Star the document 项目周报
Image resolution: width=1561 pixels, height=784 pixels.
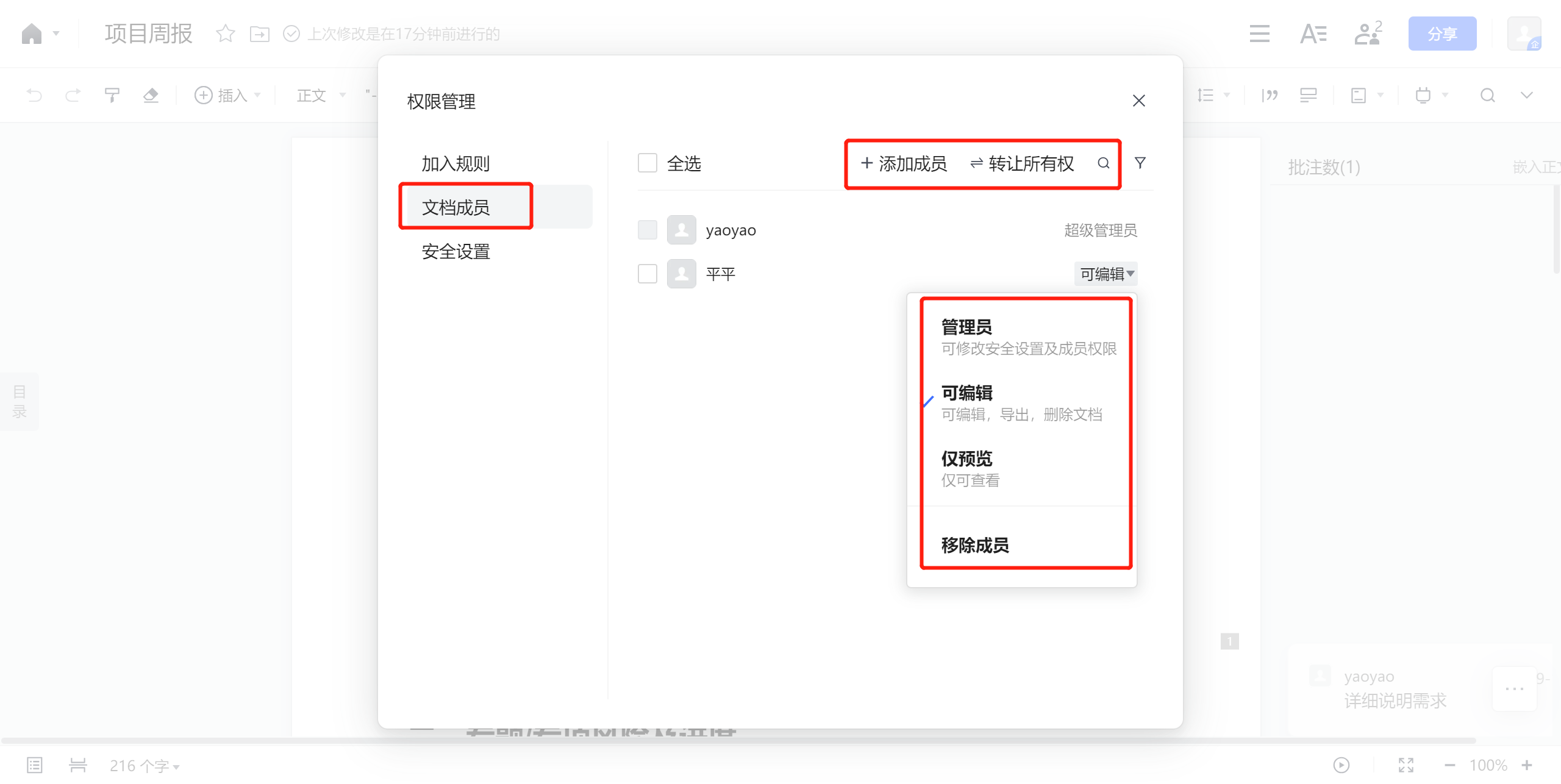click(225, 34)
